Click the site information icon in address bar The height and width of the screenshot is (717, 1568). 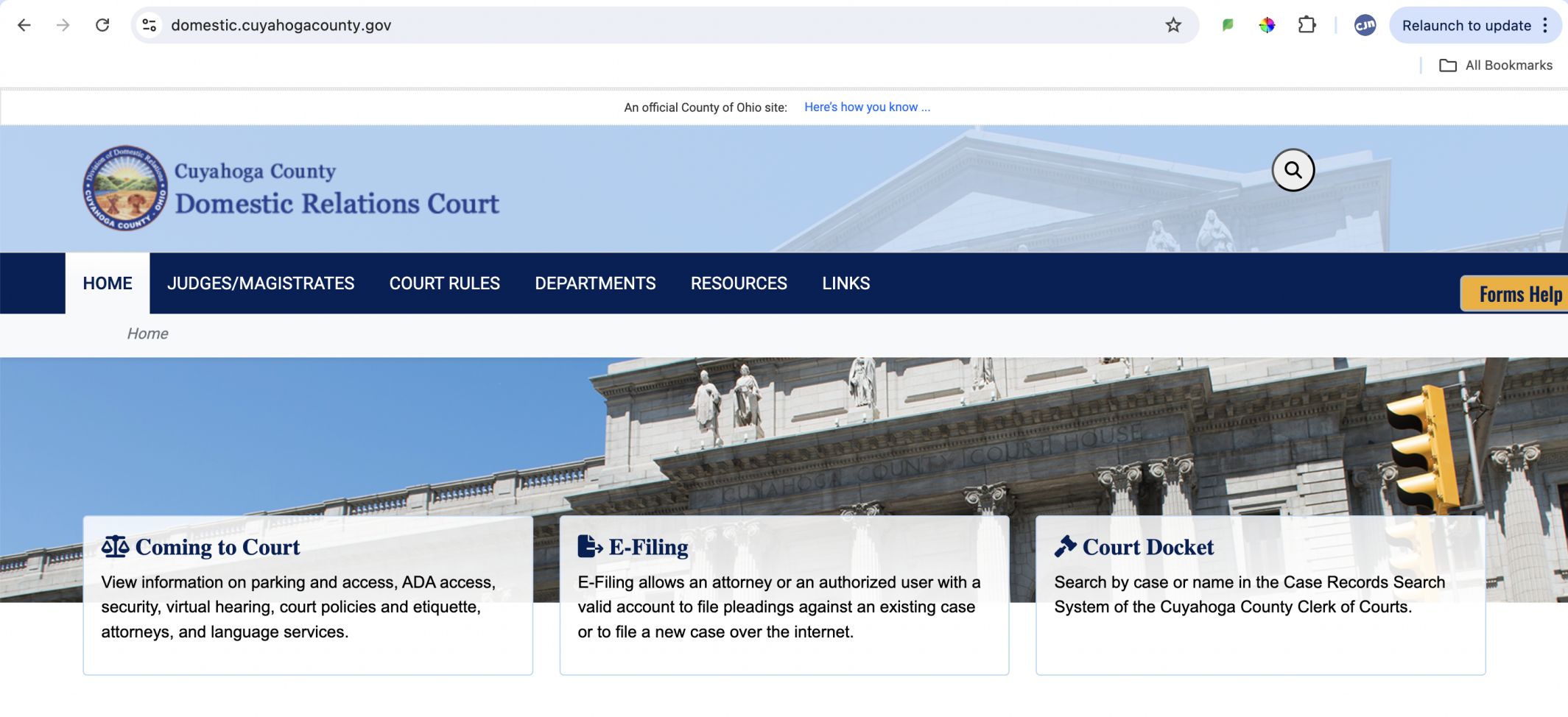150,24
